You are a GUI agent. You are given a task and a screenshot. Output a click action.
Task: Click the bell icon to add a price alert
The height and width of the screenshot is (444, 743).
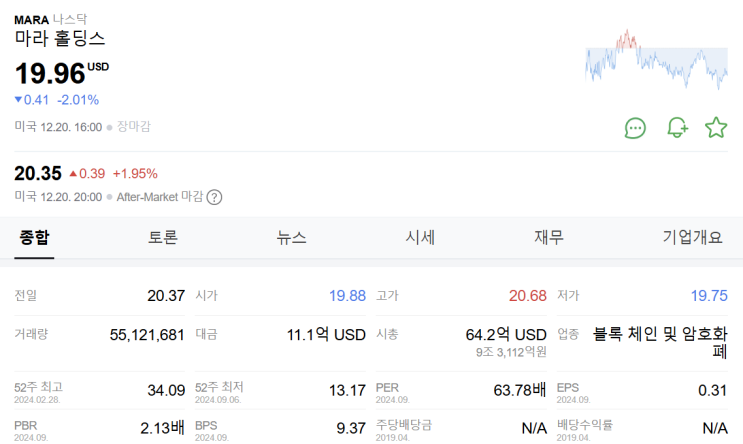[x=677, y=128]
